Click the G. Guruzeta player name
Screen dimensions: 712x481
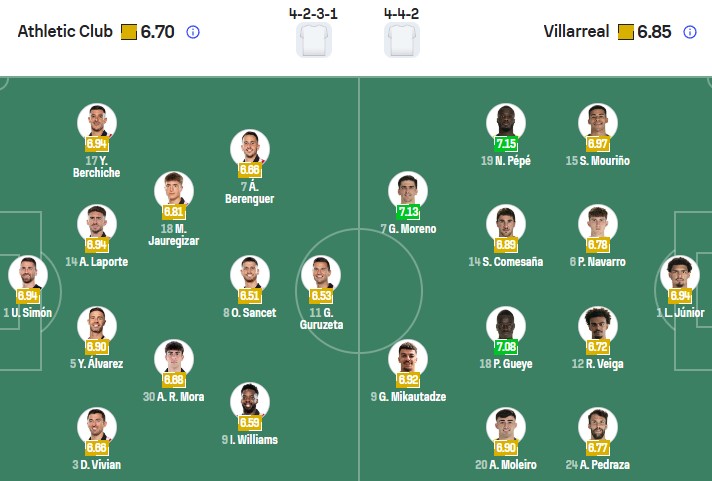[x=320, y=318]
